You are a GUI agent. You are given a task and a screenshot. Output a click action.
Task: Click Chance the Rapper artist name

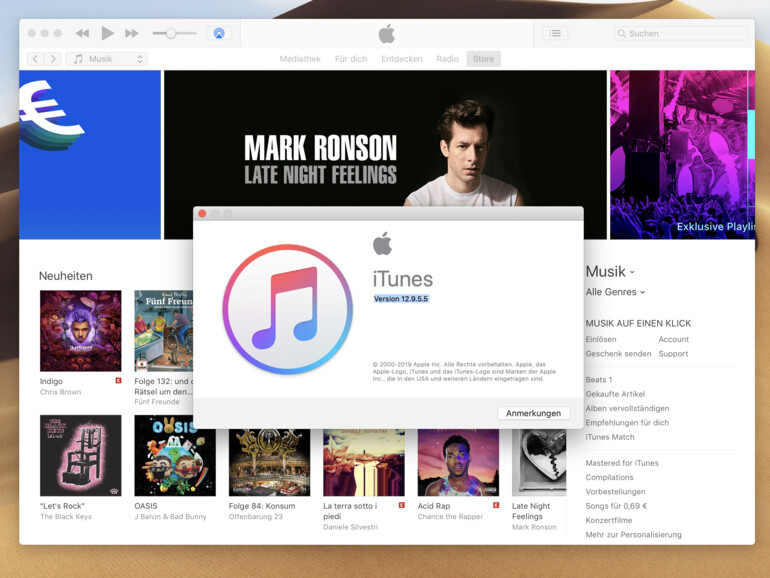(450, 517)
